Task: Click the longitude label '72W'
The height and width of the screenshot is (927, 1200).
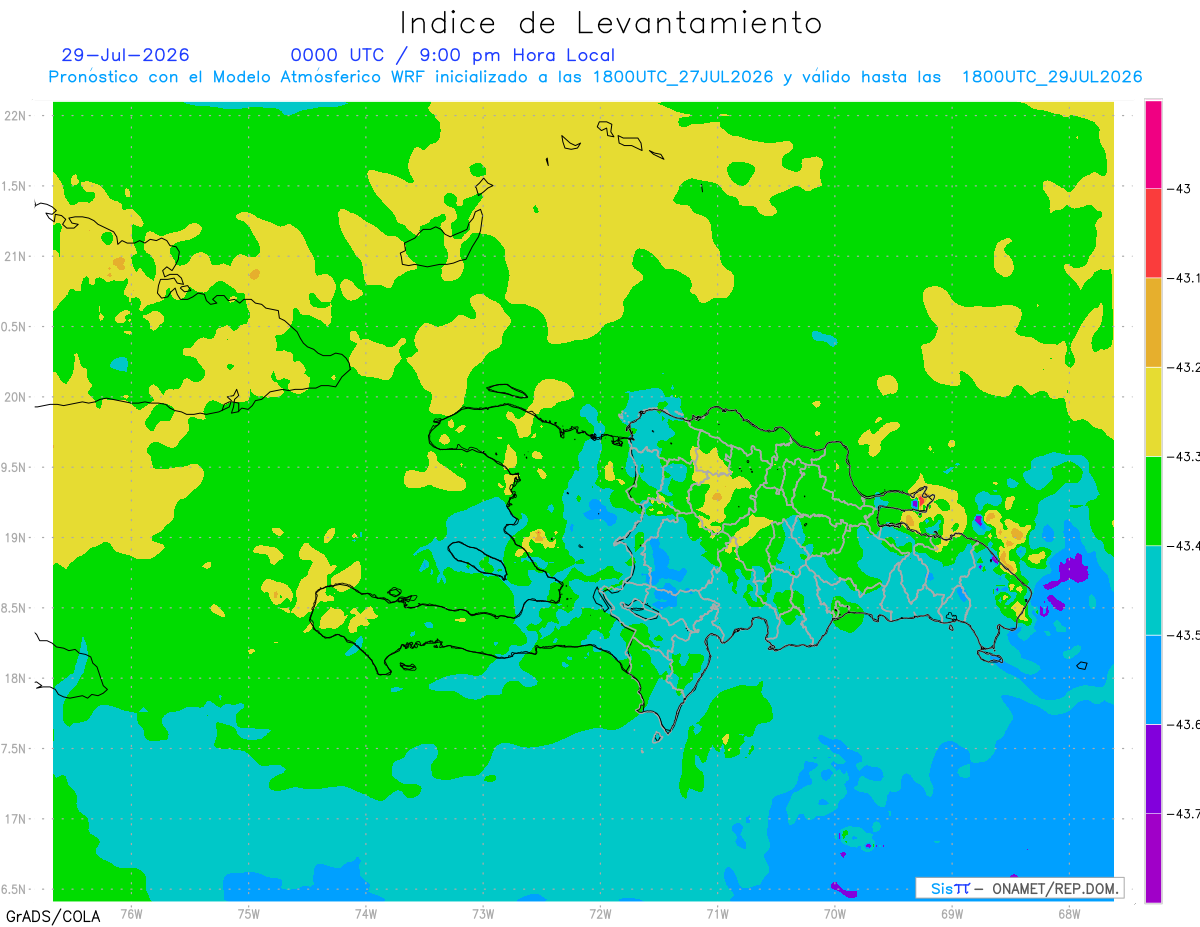Action: point(600,913)
